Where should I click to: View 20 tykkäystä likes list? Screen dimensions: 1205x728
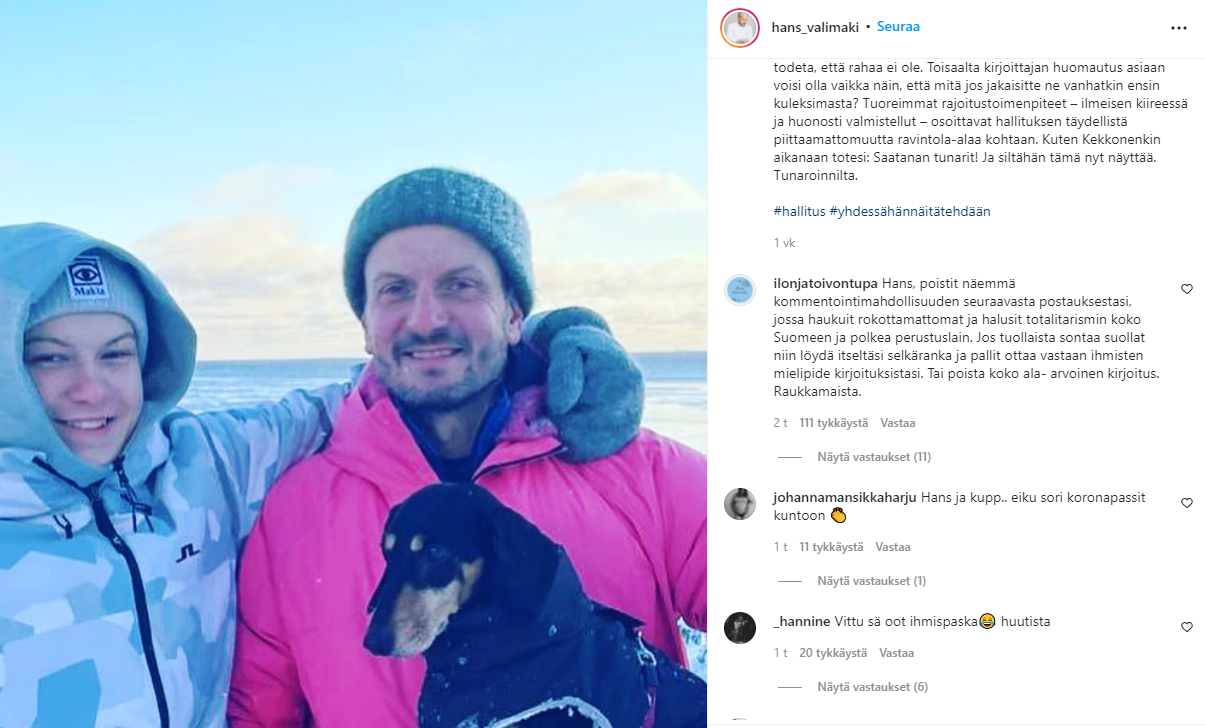(833, 653)
